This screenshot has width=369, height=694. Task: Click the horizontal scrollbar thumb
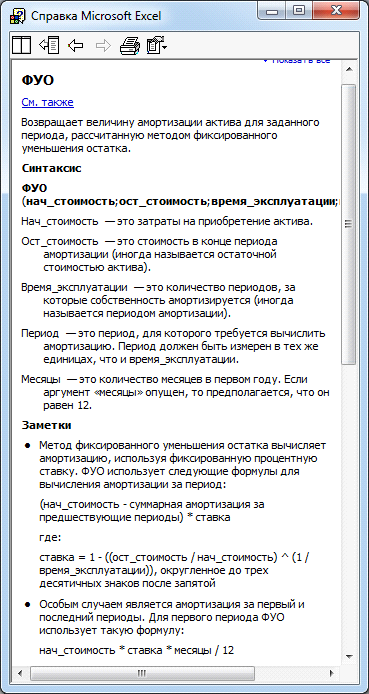coord(142,673)
